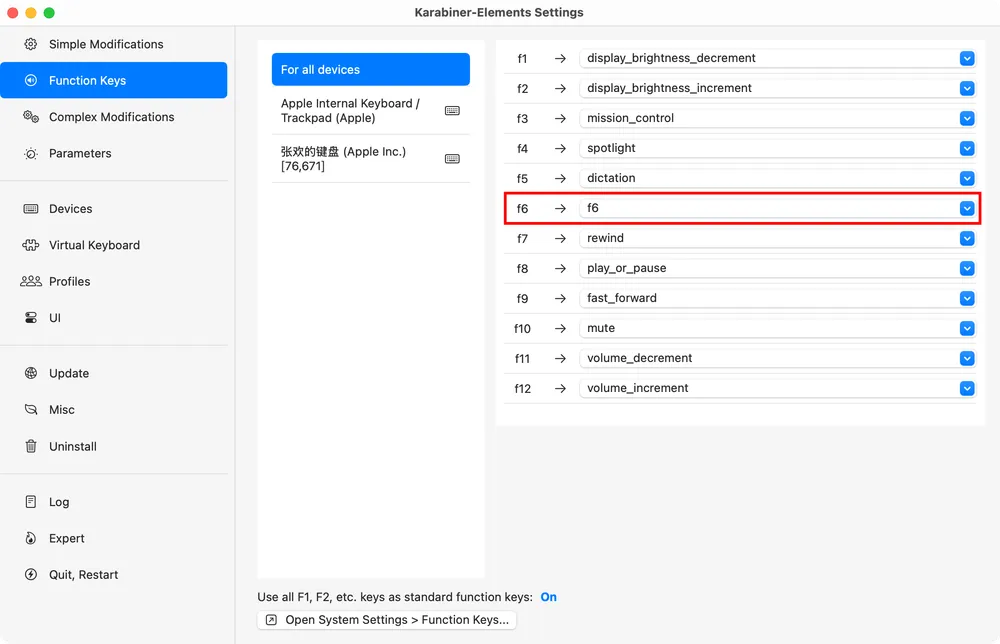Click the Complex Modifications gears icon

click(x=31, y=117)
